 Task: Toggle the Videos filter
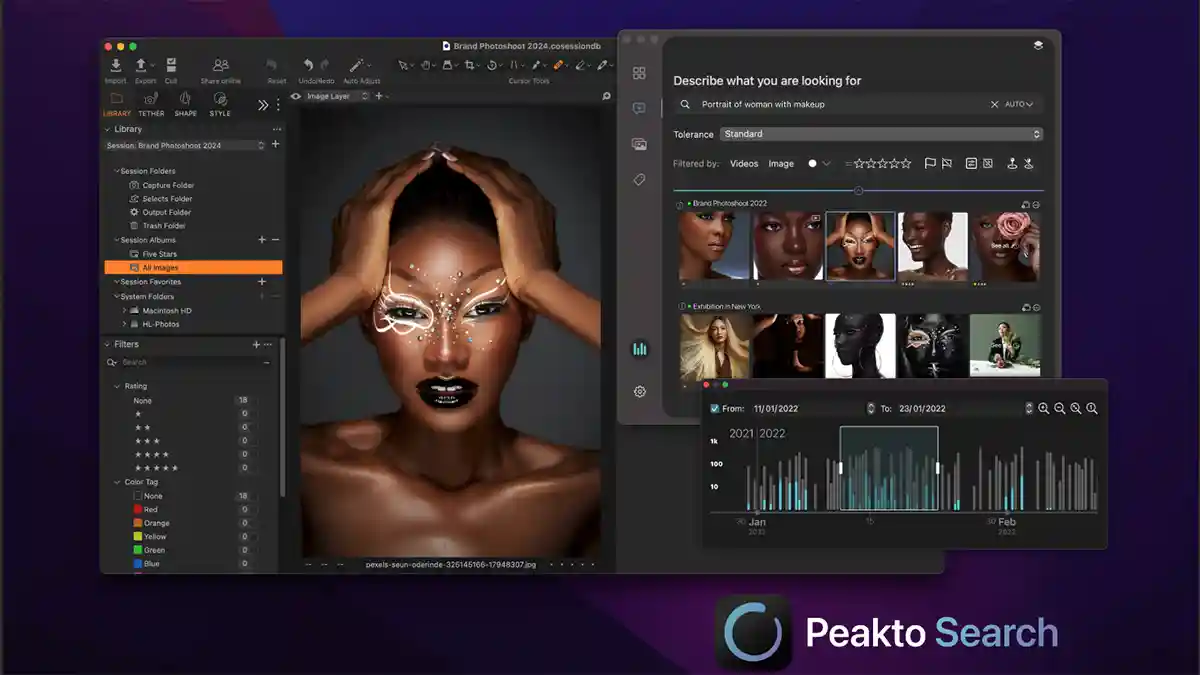pyautogui.click(x=744, y=163)
